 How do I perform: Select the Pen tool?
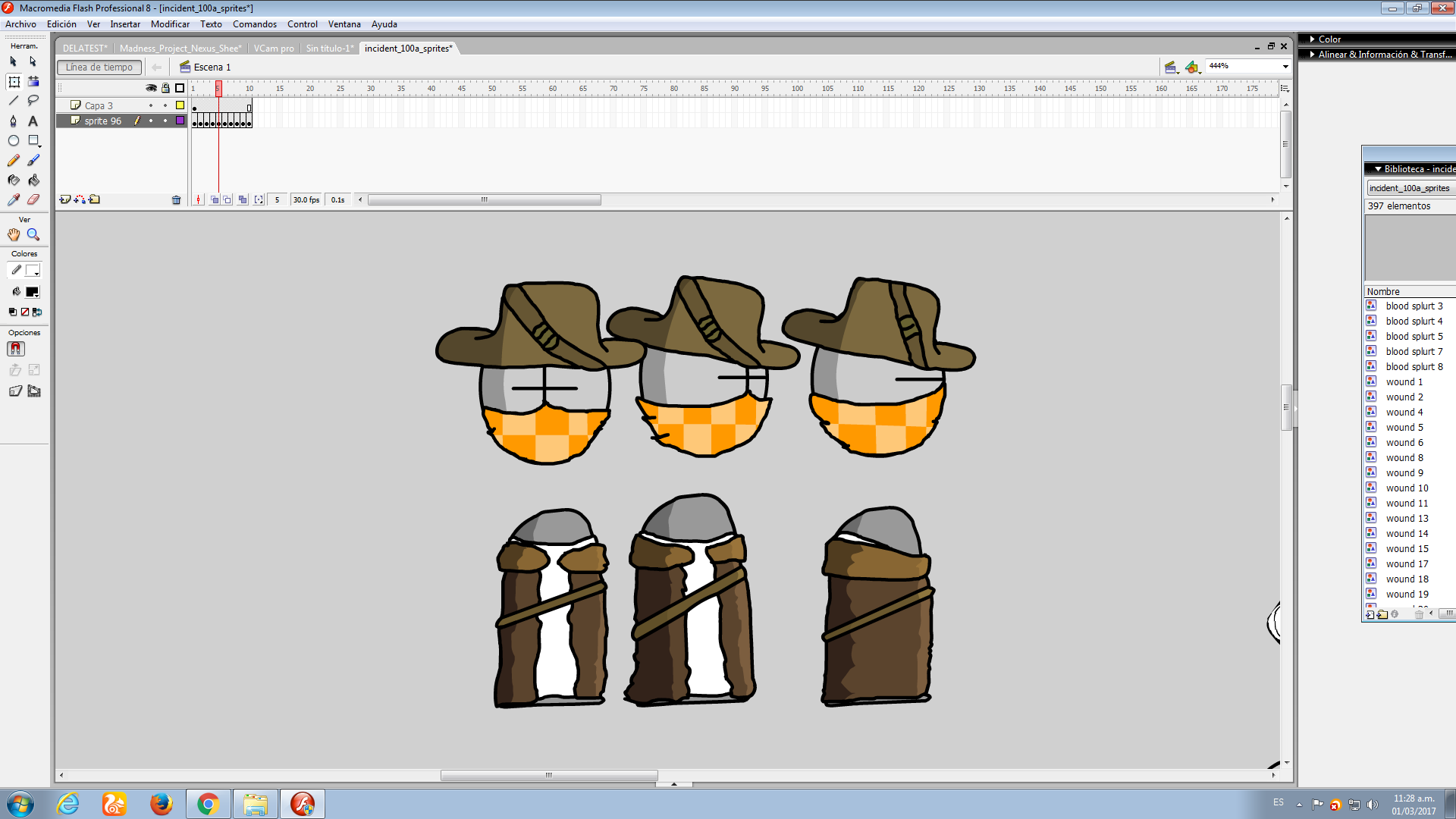click(x=14, y=121)
